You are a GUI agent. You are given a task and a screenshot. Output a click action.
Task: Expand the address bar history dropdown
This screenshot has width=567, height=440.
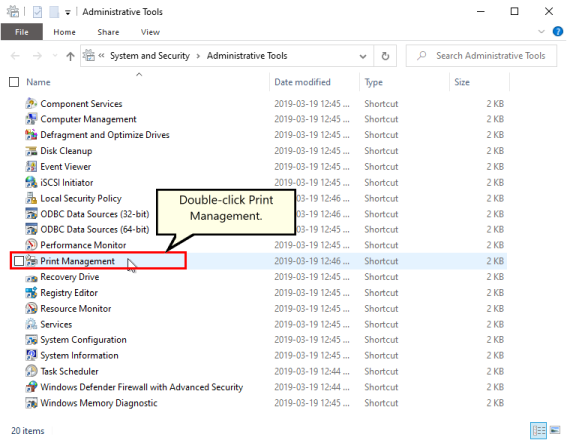click(363, 56)
